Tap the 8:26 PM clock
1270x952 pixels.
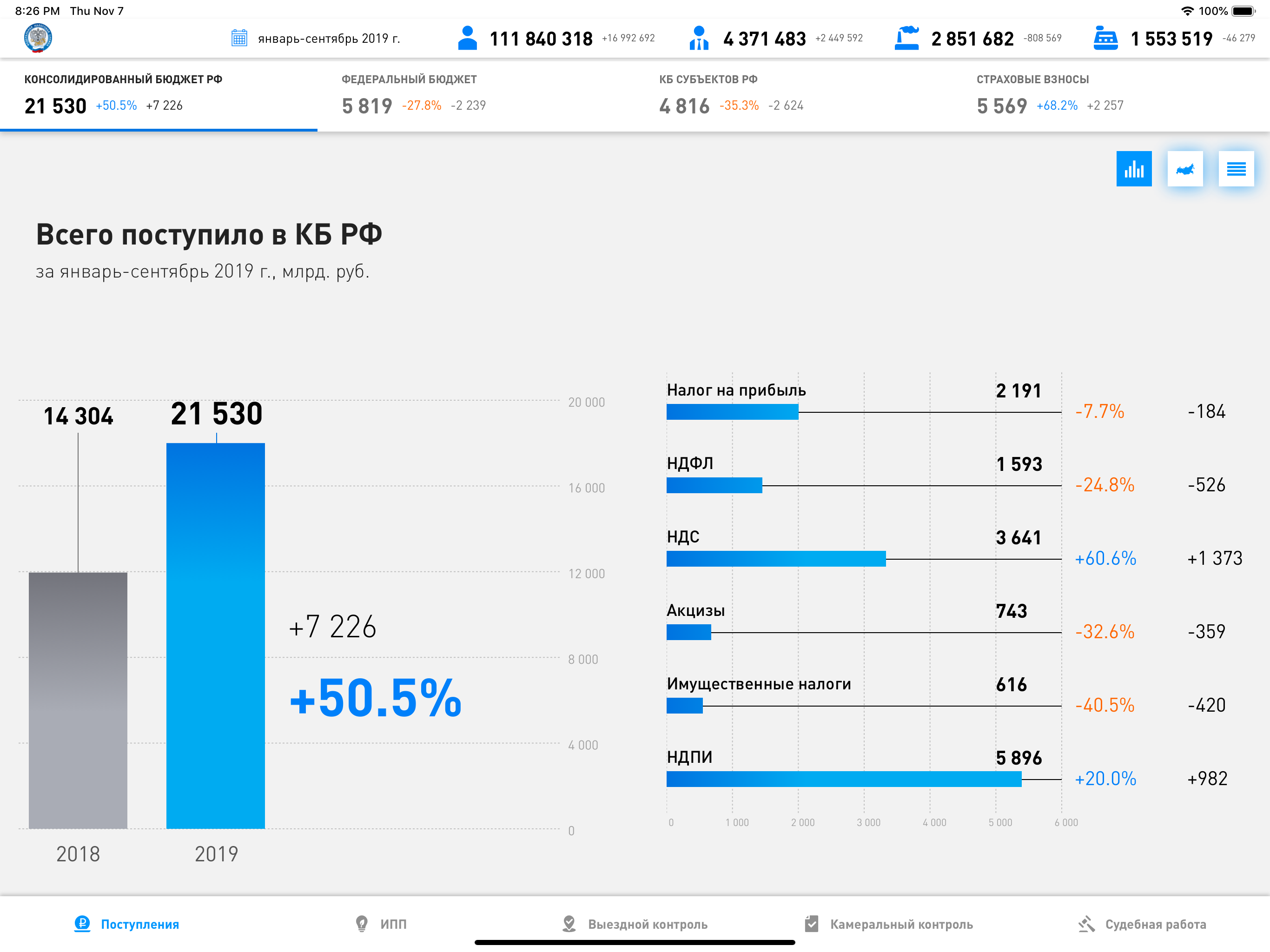coord(37,11)
